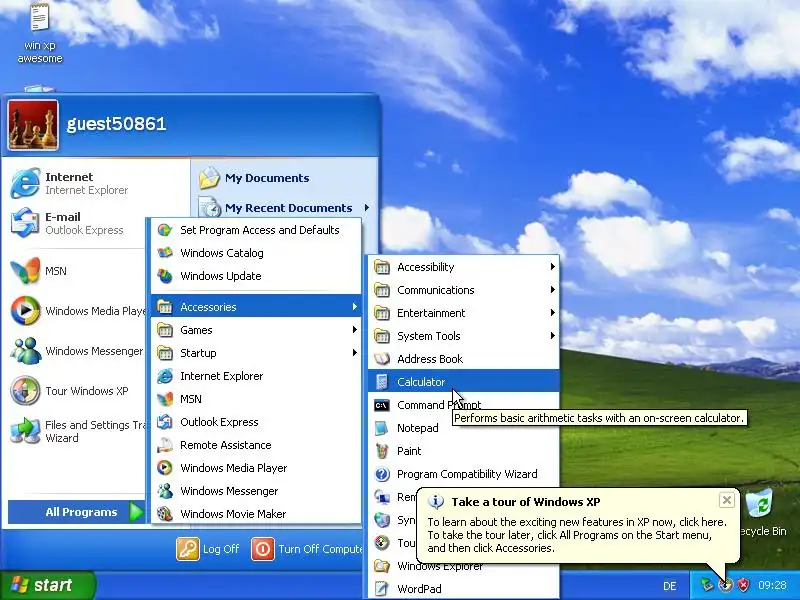Open Address Book entry
The image size is (800, 600).
463,359
